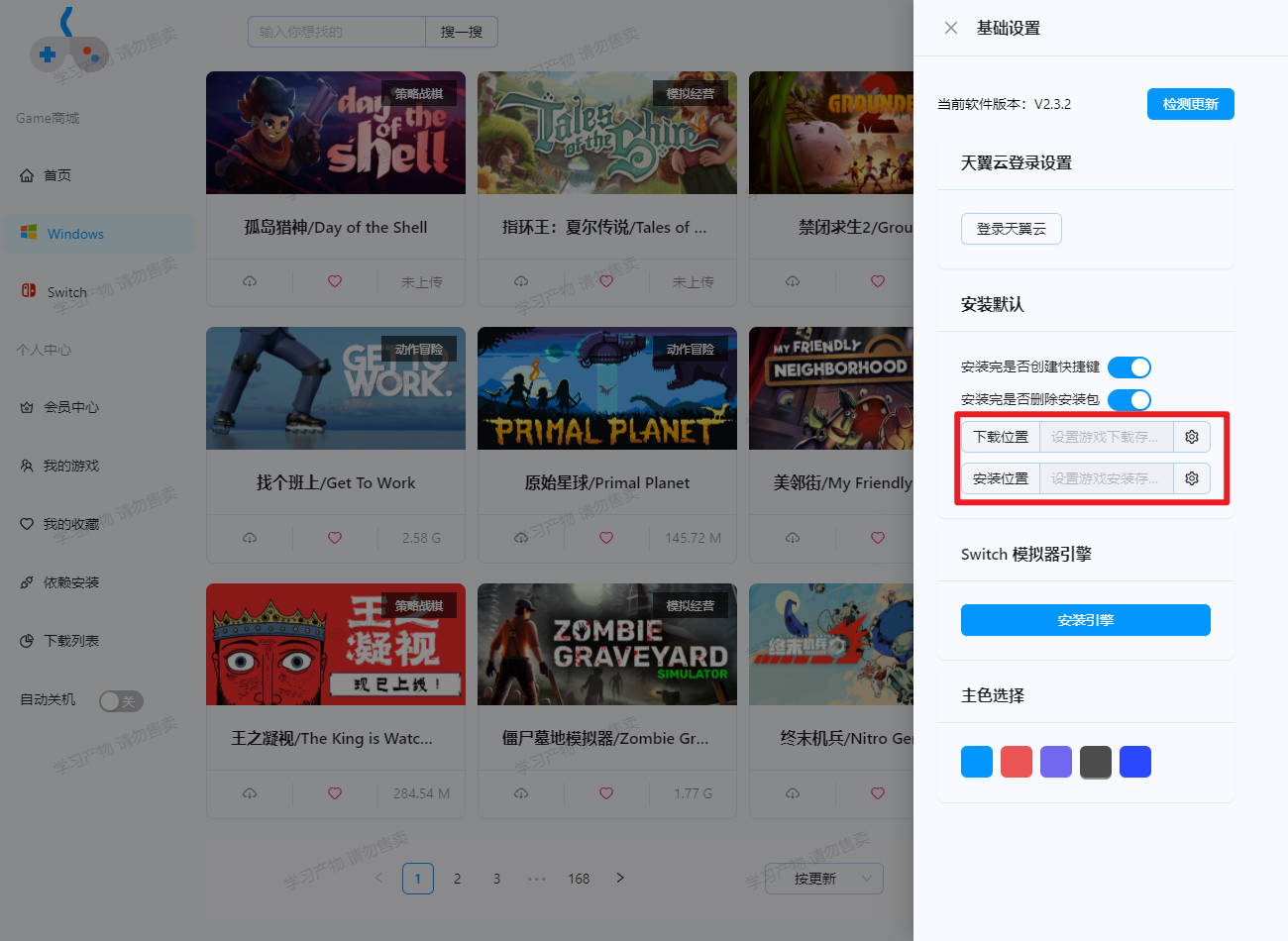Close the 基础设置 settings panel
The width and height of the screenshot is (1288, 941).
(951, 28)
